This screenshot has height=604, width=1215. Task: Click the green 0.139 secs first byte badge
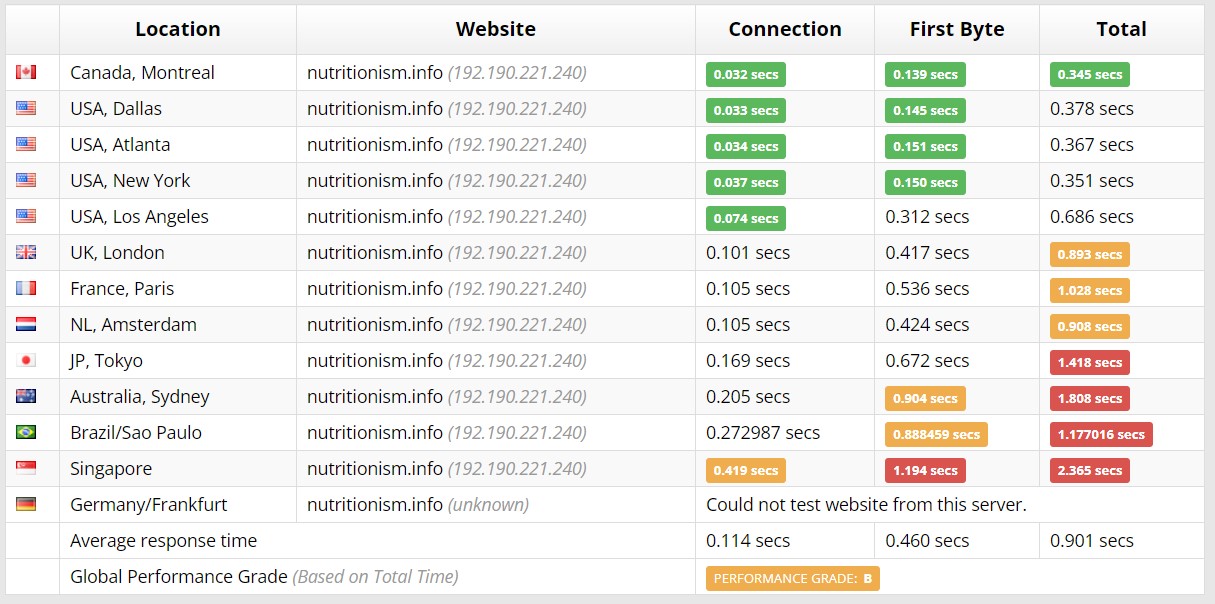[925, 74]
